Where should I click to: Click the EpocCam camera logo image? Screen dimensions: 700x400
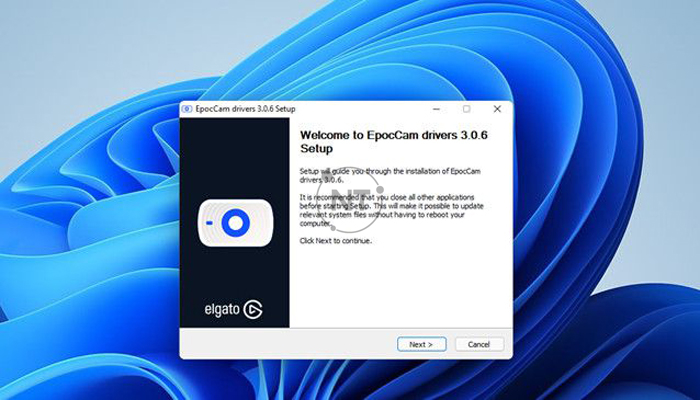(235, 223)
